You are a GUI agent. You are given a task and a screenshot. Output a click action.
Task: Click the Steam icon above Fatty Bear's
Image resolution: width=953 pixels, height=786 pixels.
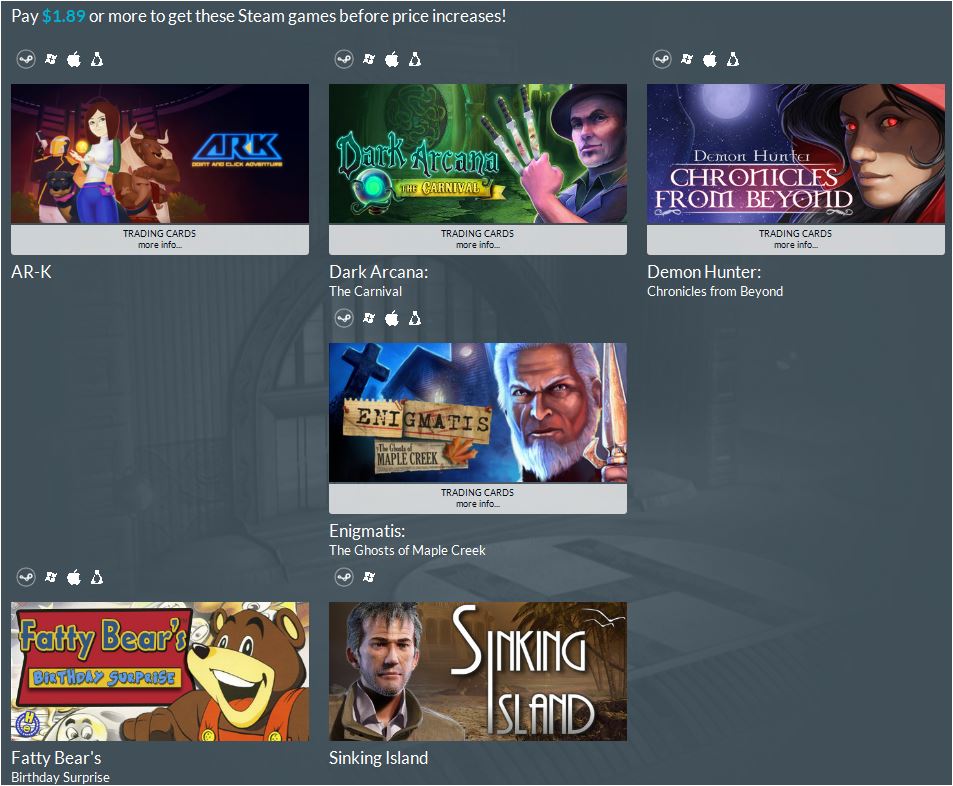[26, 577]
